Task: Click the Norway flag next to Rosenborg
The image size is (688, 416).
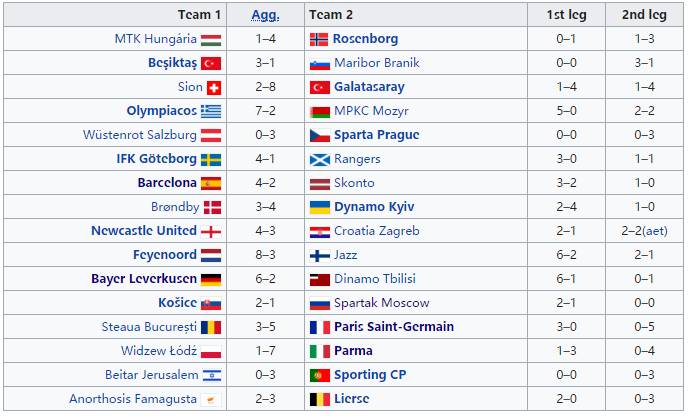Action: [x=319, y=39]
